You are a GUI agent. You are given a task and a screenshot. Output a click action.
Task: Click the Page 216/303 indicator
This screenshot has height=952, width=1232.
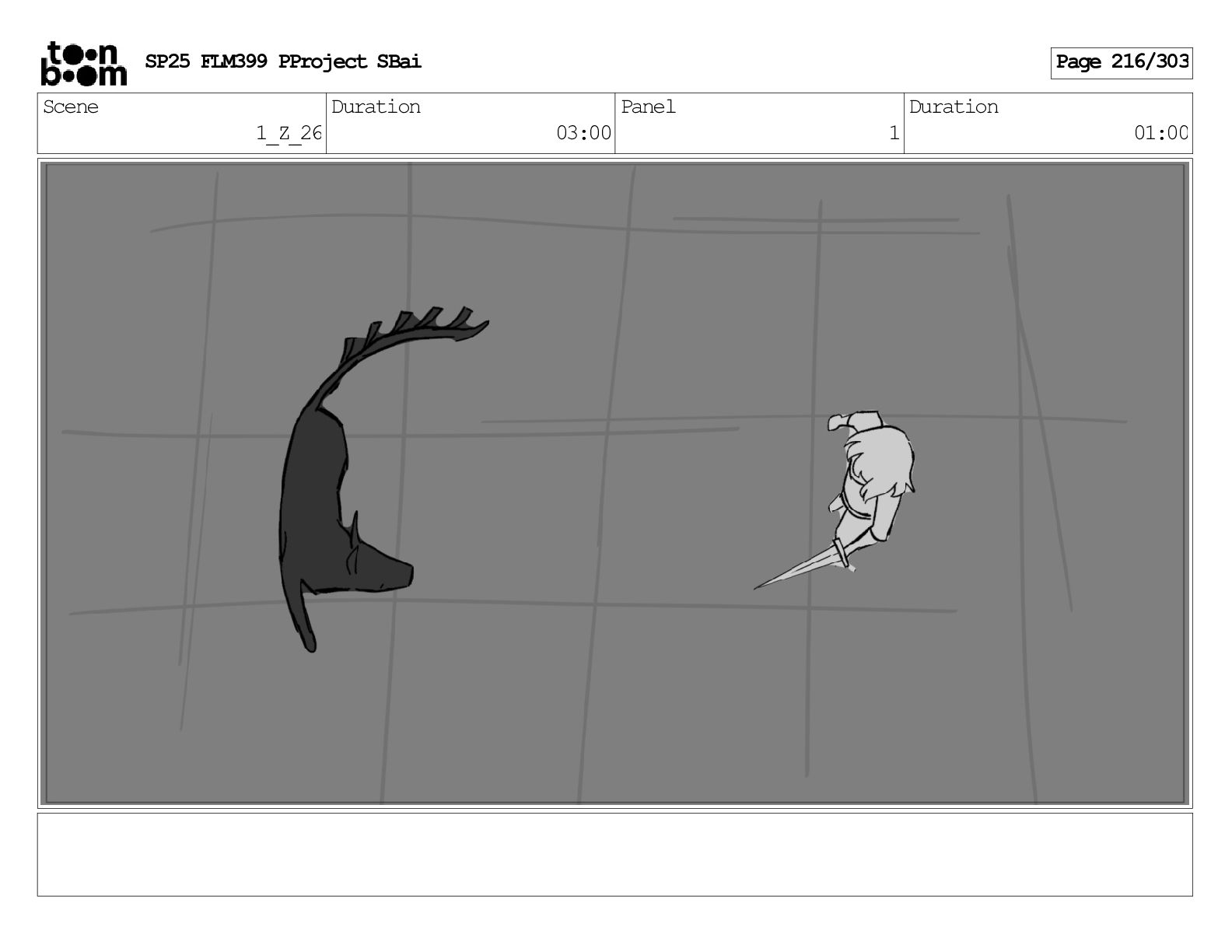(x=1122, y=62)
